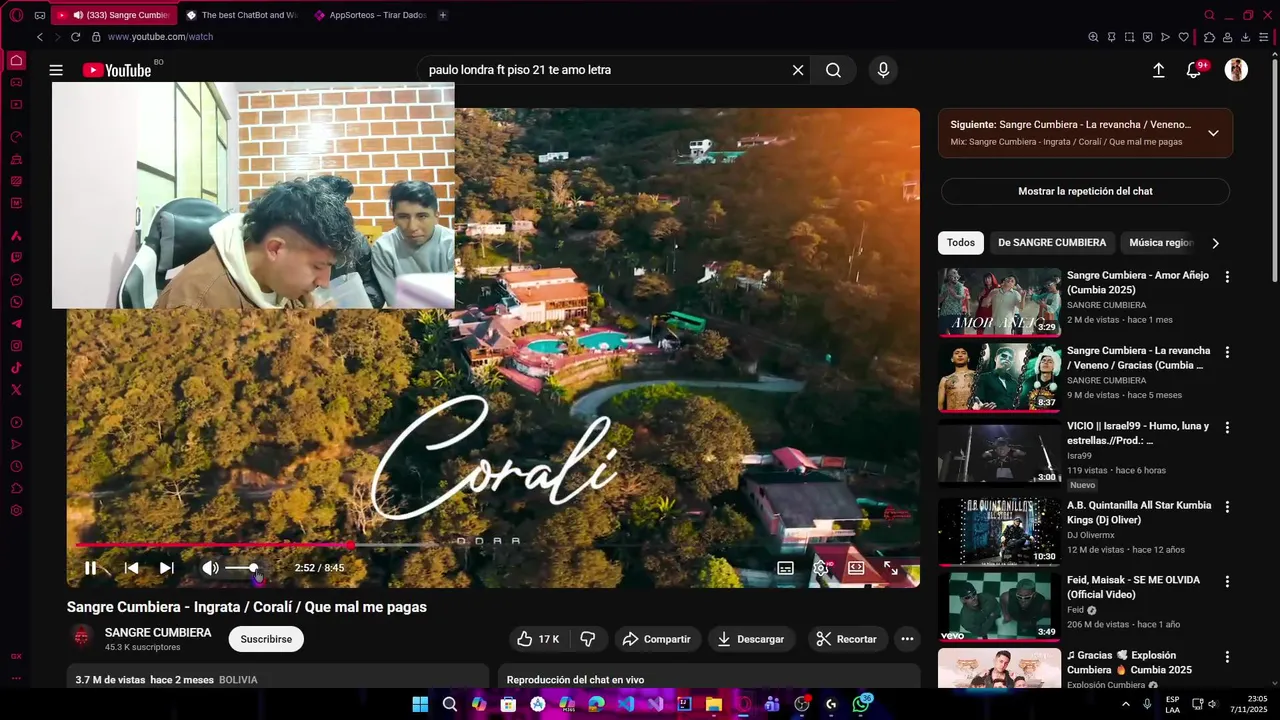
Task: Add page to bookmarks heart icon
Action: pyautogui.click(x=1184, y=37)
